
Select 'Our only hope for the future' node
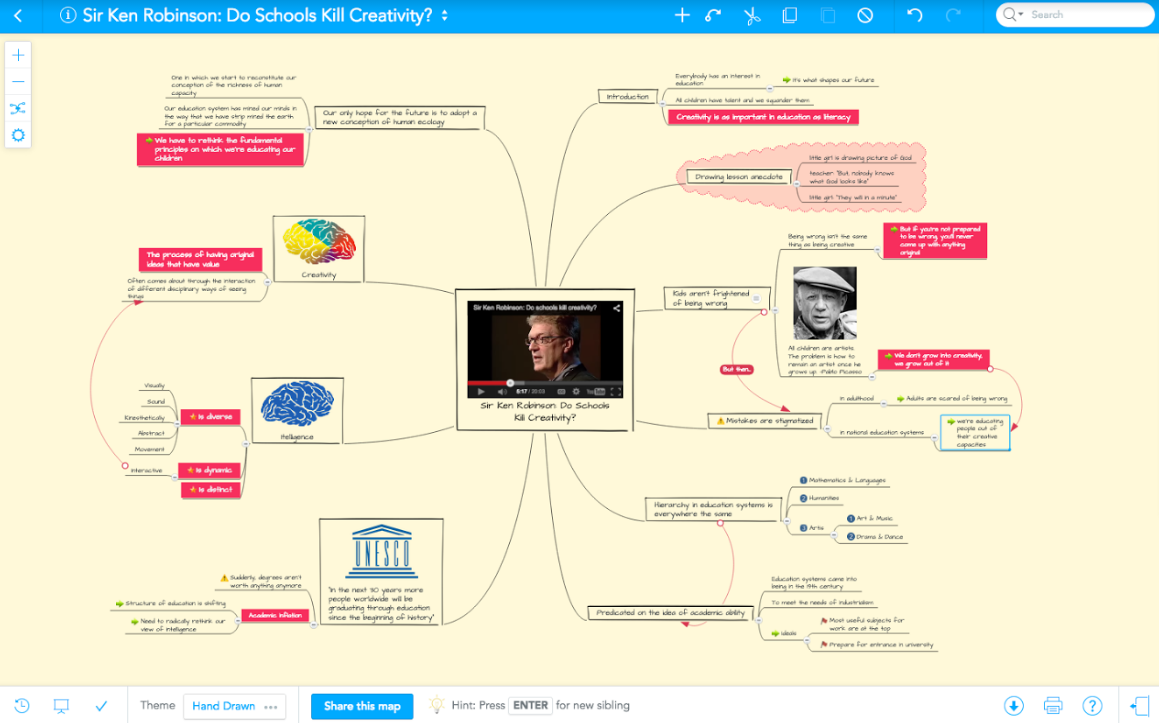(399, 118)
